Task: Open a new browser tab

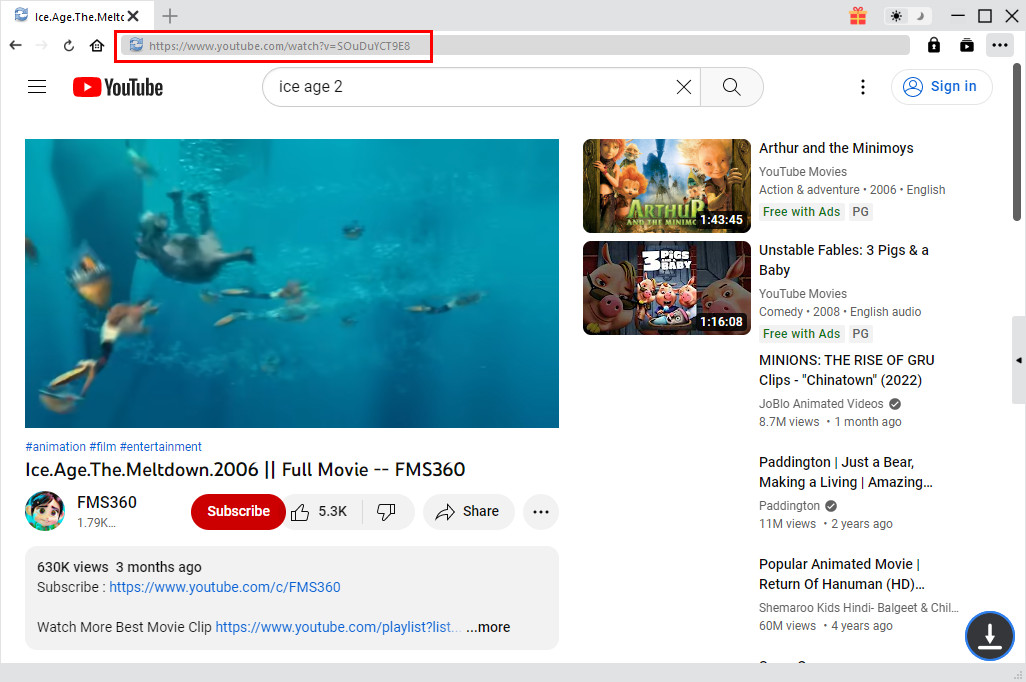Action: tap(170, 15)
